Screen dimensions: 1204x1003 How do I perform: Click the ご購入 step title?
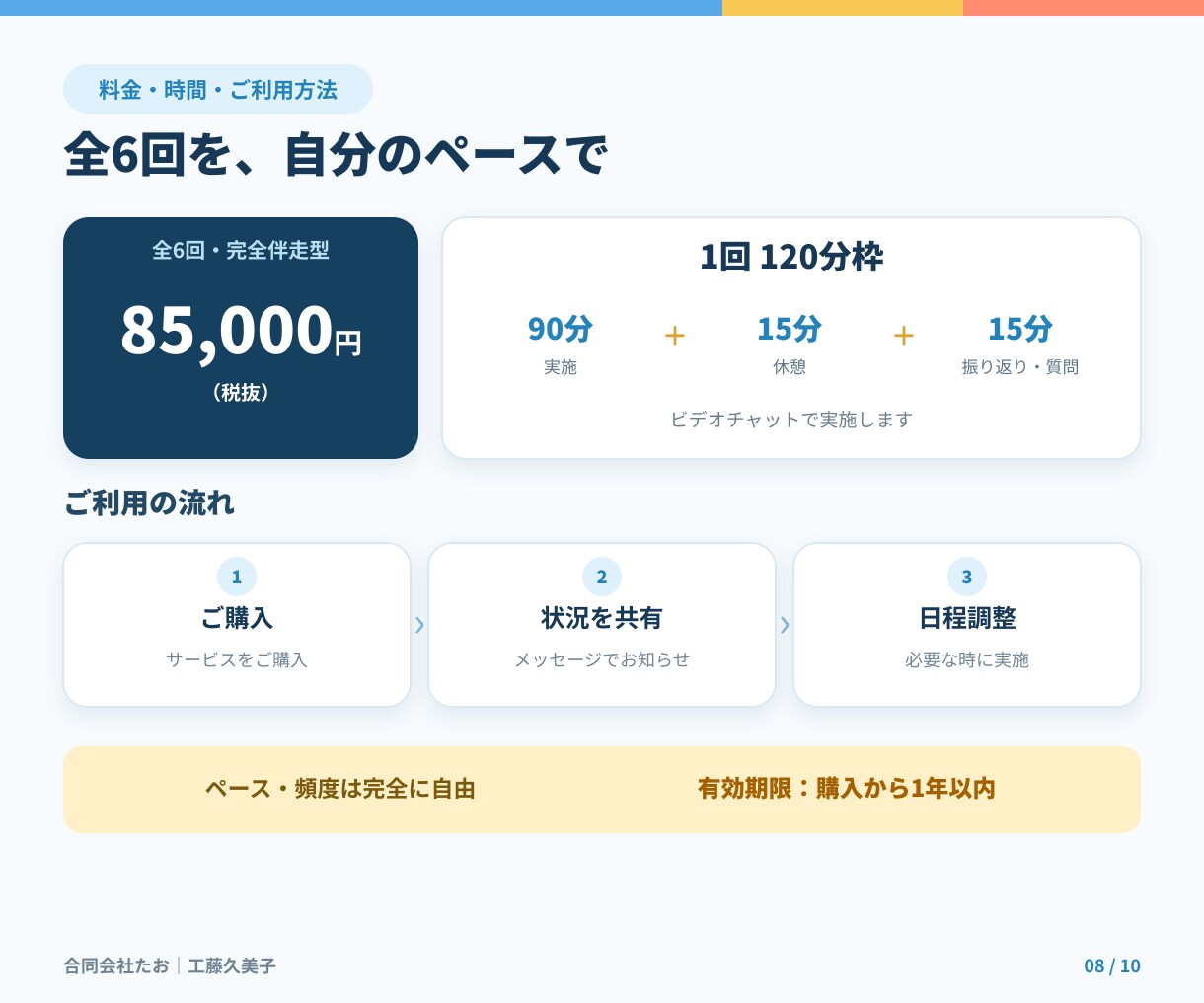pyautogui.click(x=237, y=618)
